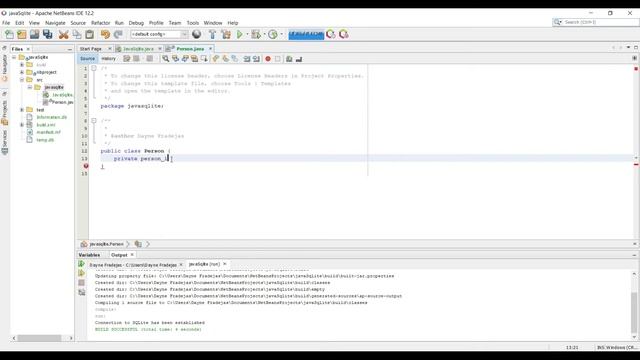The width and height of the screenshot is (640, 360).
Task: Click the New File toolbar icon
Action: click(9, 34)
